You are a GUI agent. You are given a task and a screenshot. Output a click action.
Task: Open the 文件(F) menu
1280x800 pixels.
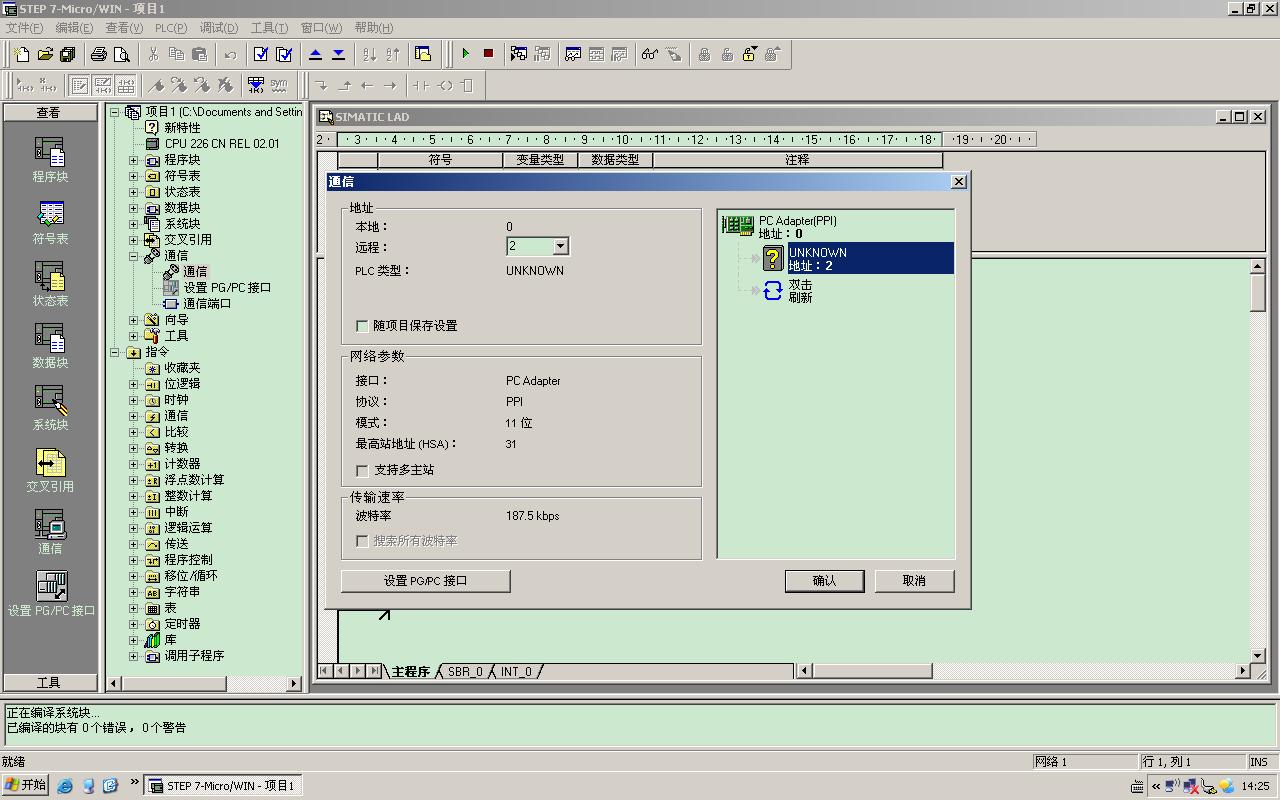coord(25,28)
